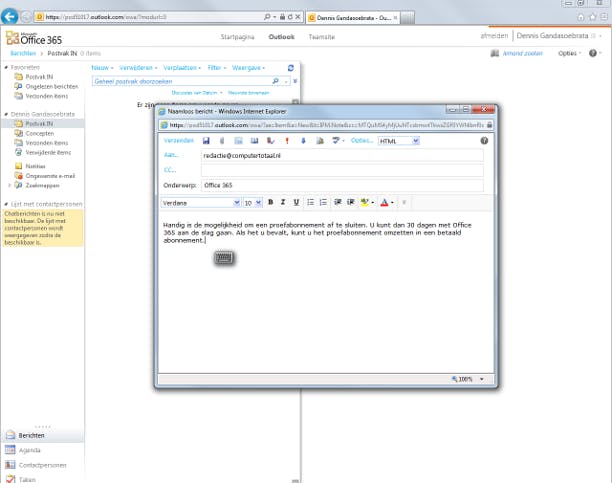Go back with the browser back arrow
612x483 pixels.
point(10,17)
